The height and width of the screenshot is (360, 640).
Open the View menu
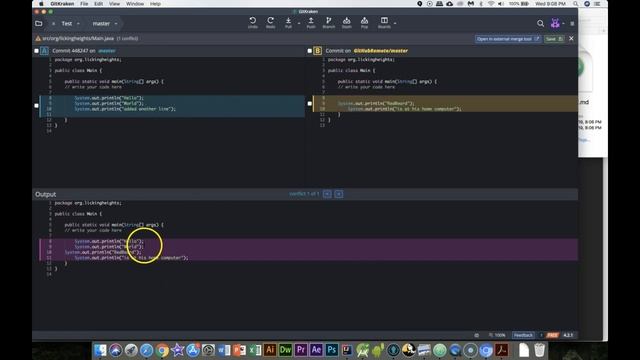(114, 4)
